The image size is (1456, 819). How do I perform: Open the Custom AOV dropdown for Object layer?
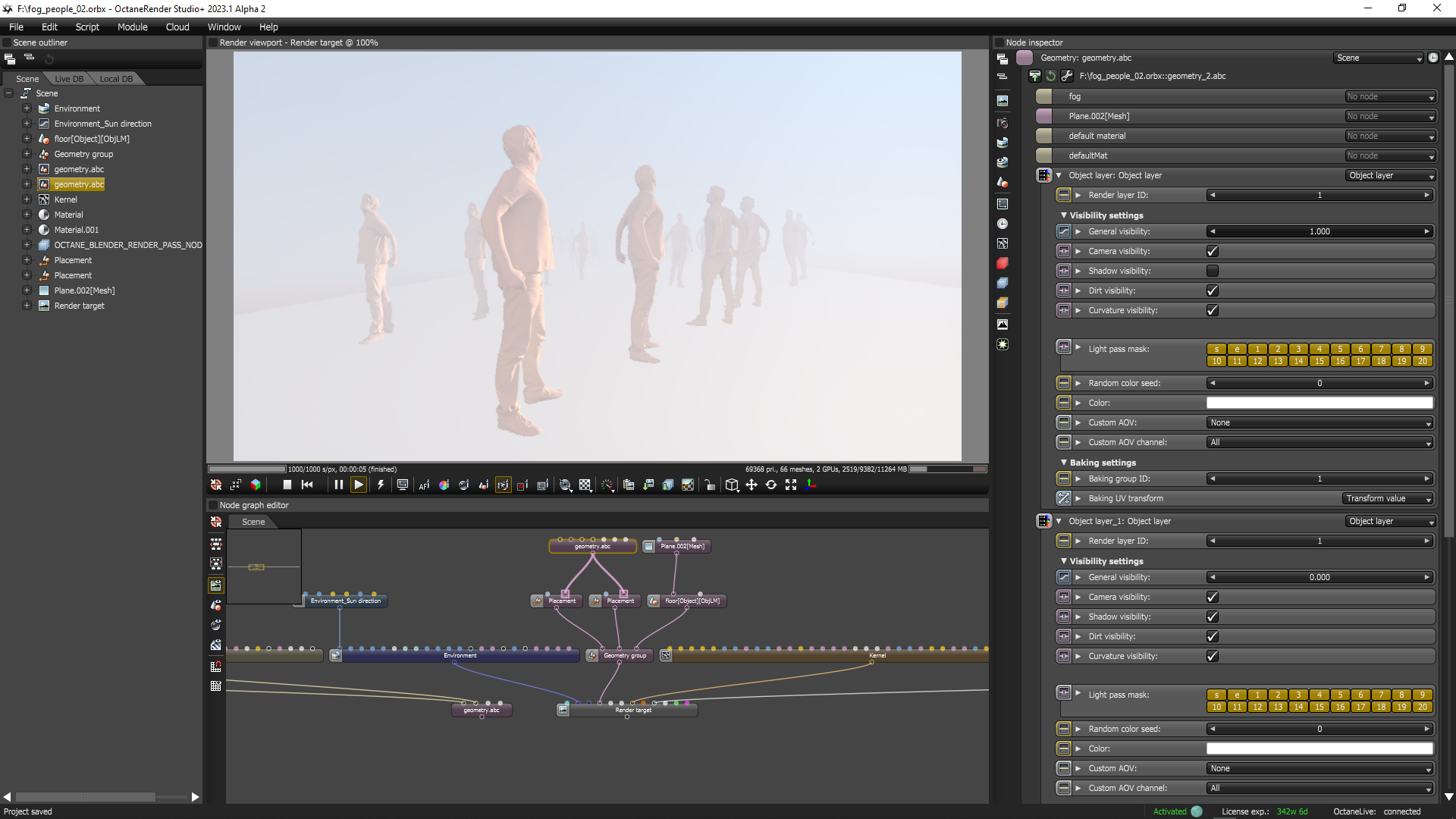coord(1319,422)
